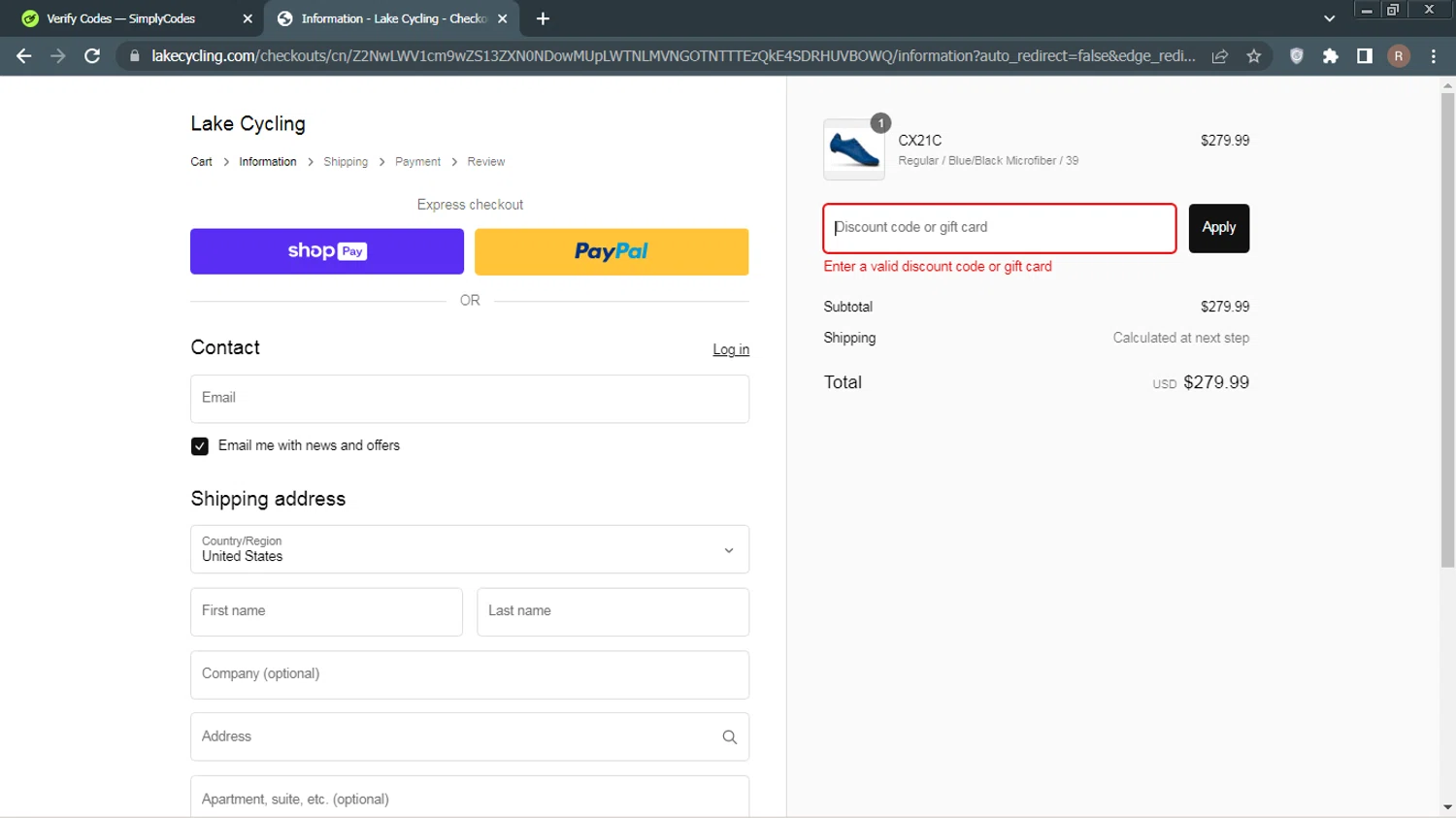Open the Extensions puzzle menu

[x=1331, y=56]
